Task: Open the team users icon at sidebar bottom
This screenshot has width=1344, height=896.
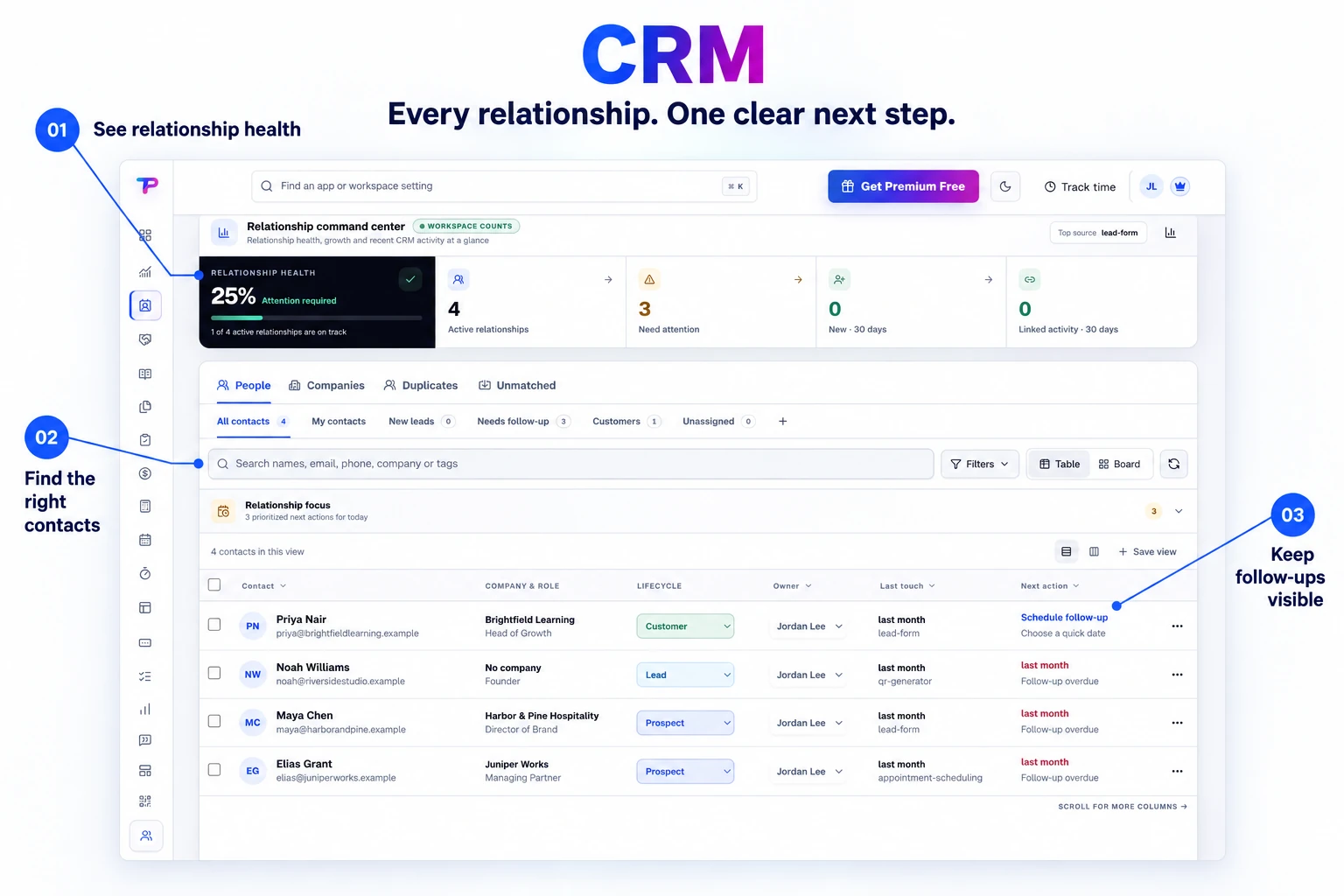Action: 146,836
